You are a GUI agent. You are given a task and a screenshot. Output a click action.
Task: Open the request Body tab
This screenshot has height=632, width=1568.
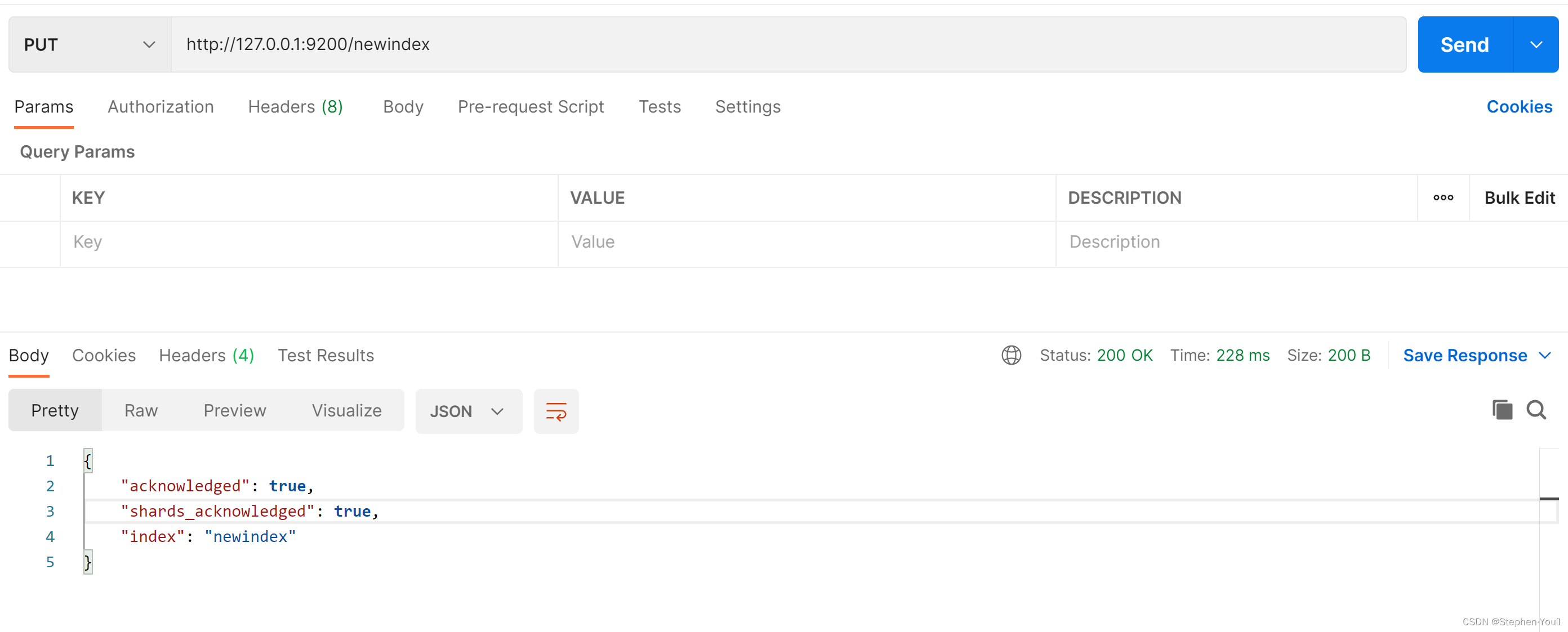point(403,106)
